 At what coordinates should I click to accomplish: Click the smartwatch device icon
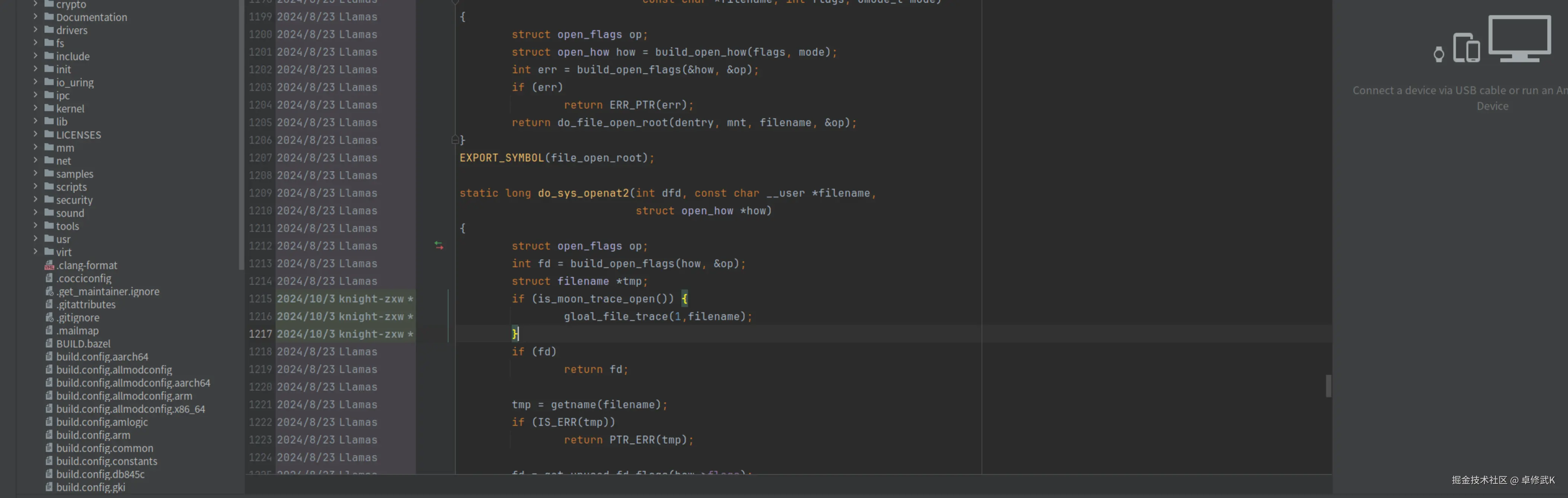point(1438,54)
